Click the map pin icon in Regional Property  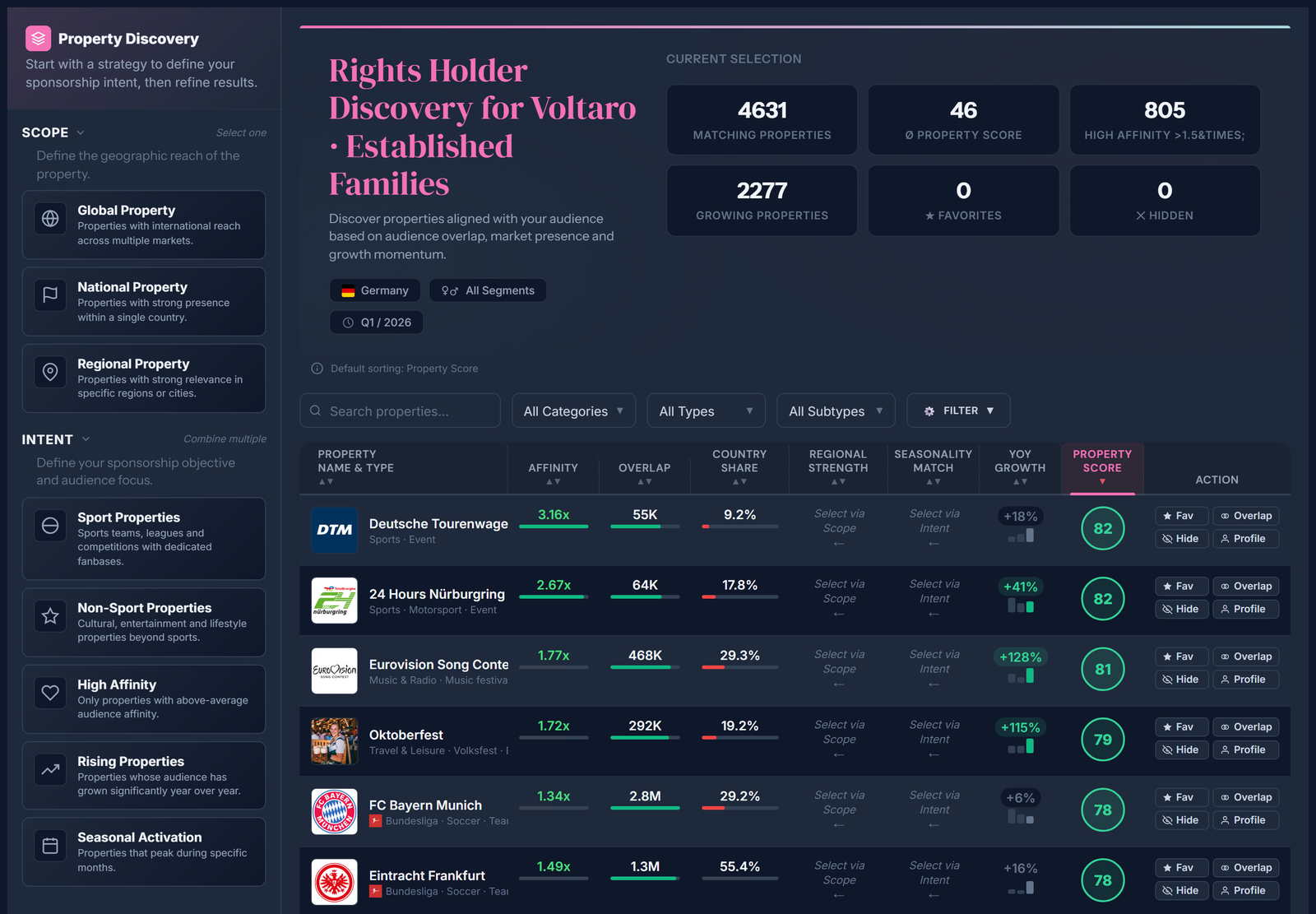point(50,371)
